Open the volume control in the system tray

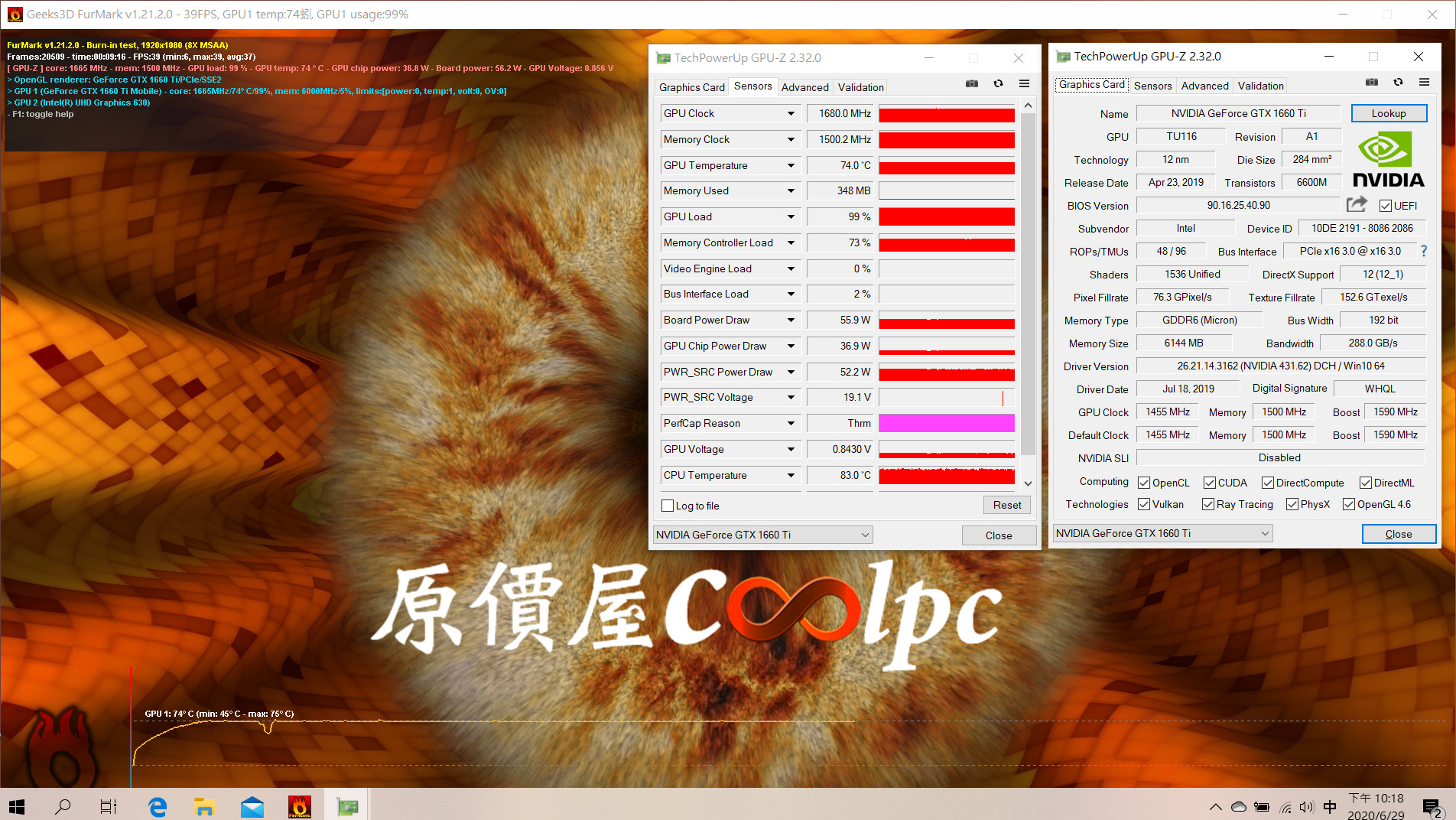[1307, 807]
